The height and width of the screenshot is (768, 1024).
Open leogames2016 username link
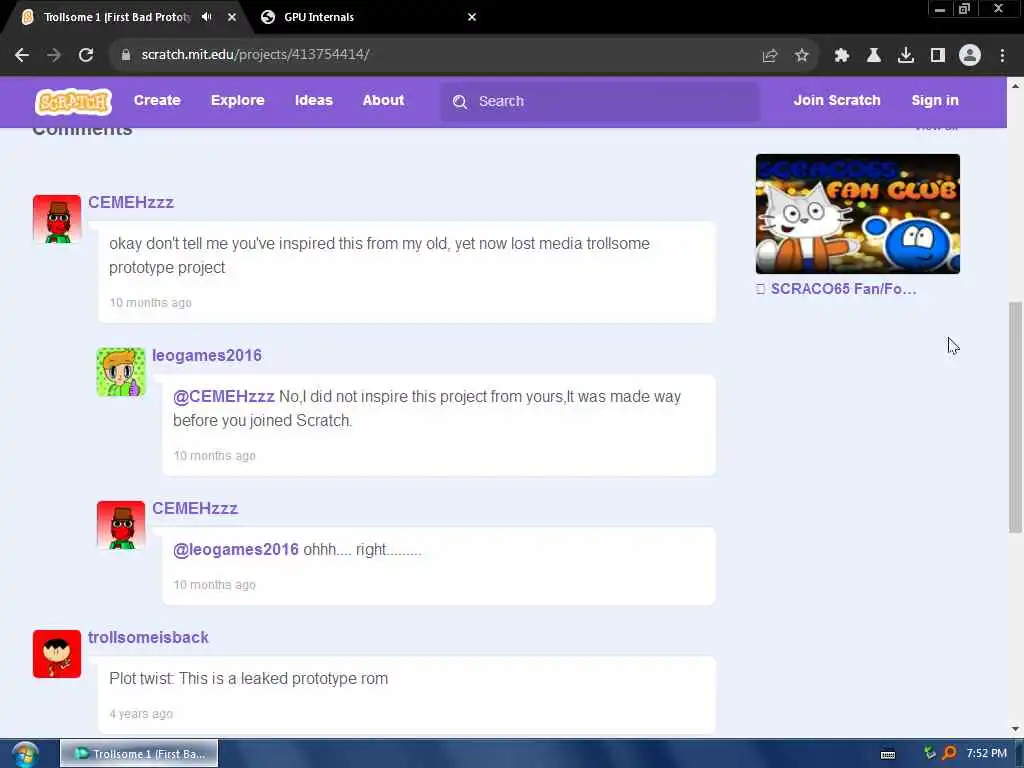point(207,355)
